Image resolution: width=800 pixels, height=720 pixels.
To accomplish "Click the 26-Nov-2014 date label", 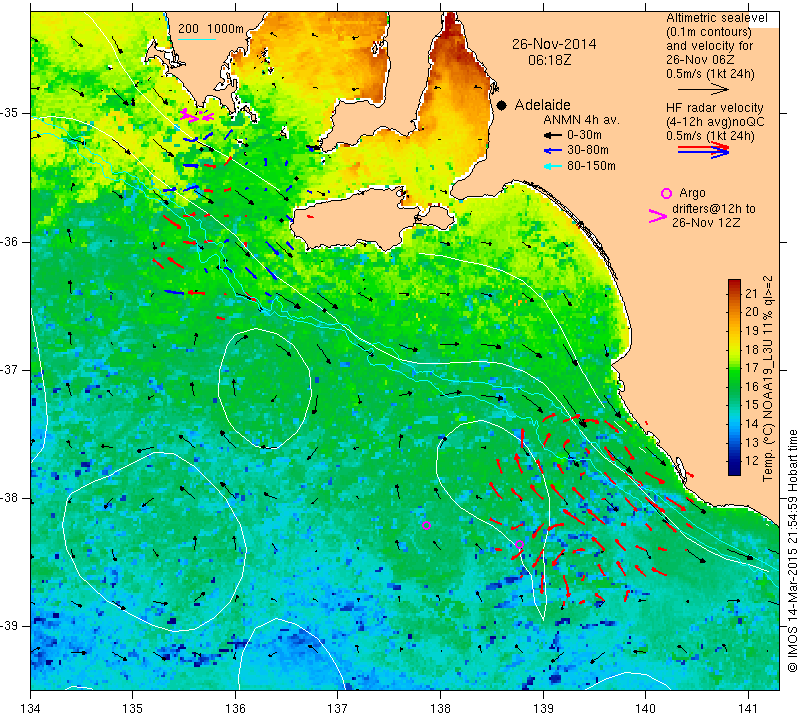I will 554,44.
